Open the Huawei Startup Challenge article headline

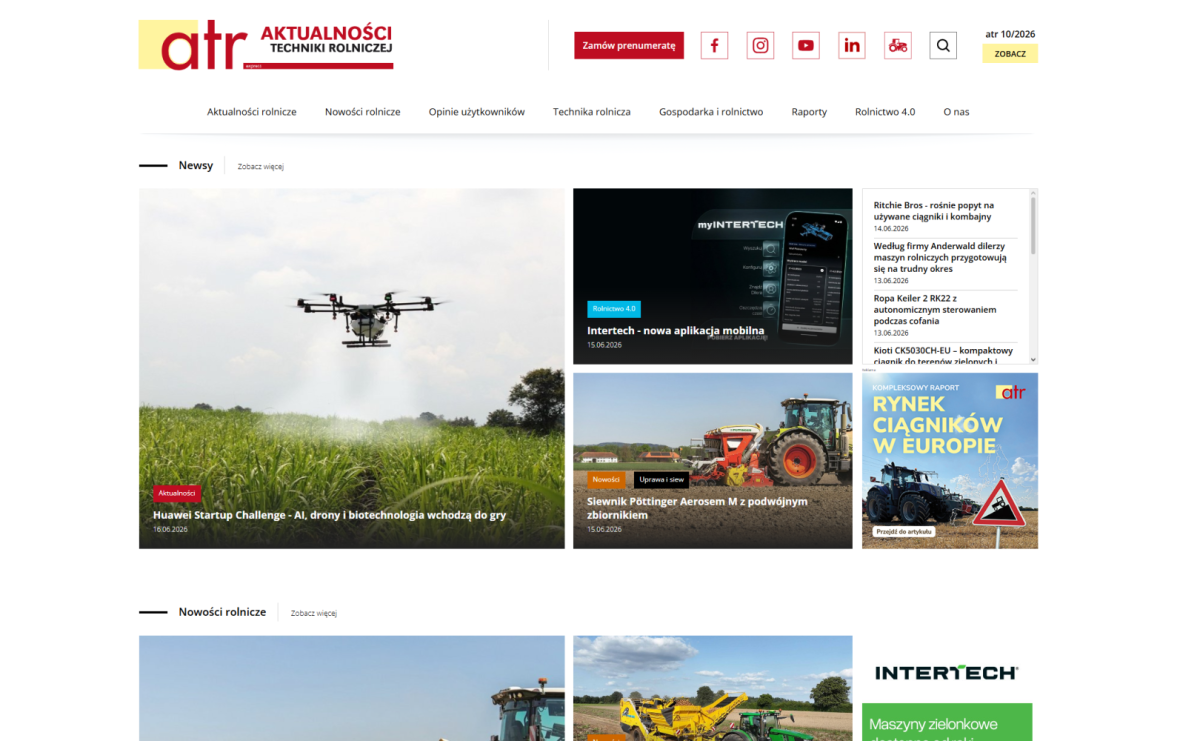pos(329,515)
